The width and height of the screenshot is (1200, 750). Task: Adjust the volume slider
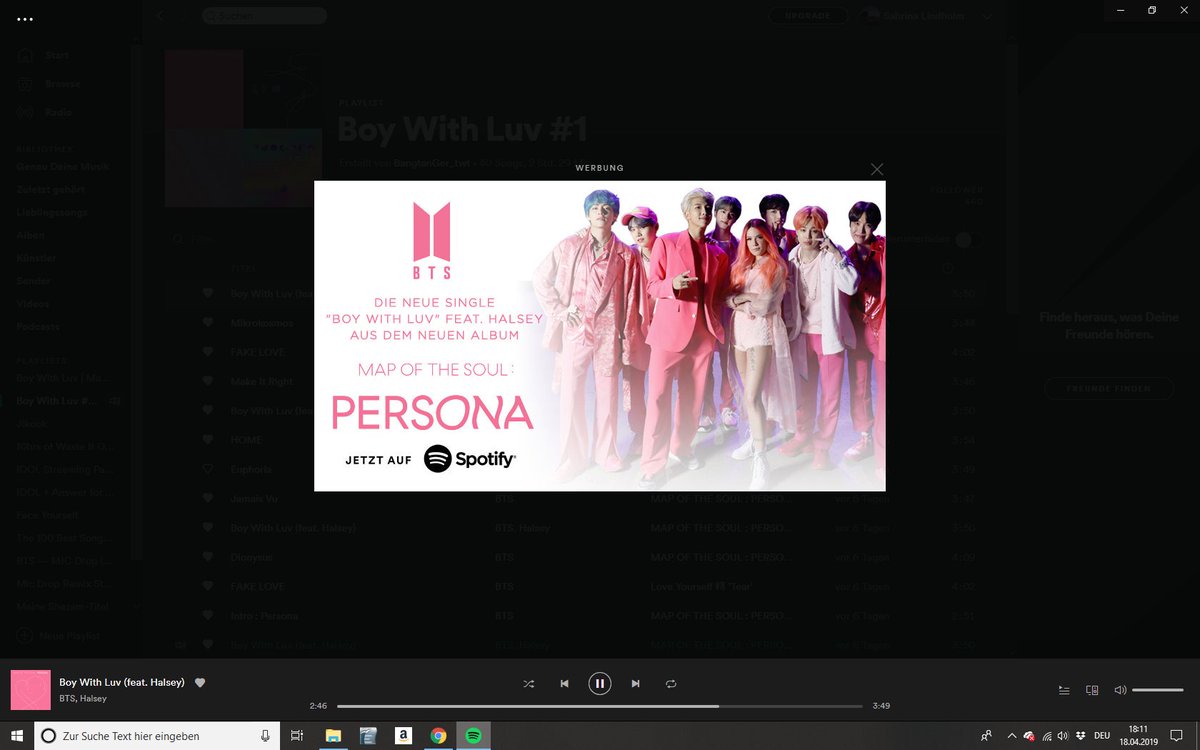[1158, 690]
